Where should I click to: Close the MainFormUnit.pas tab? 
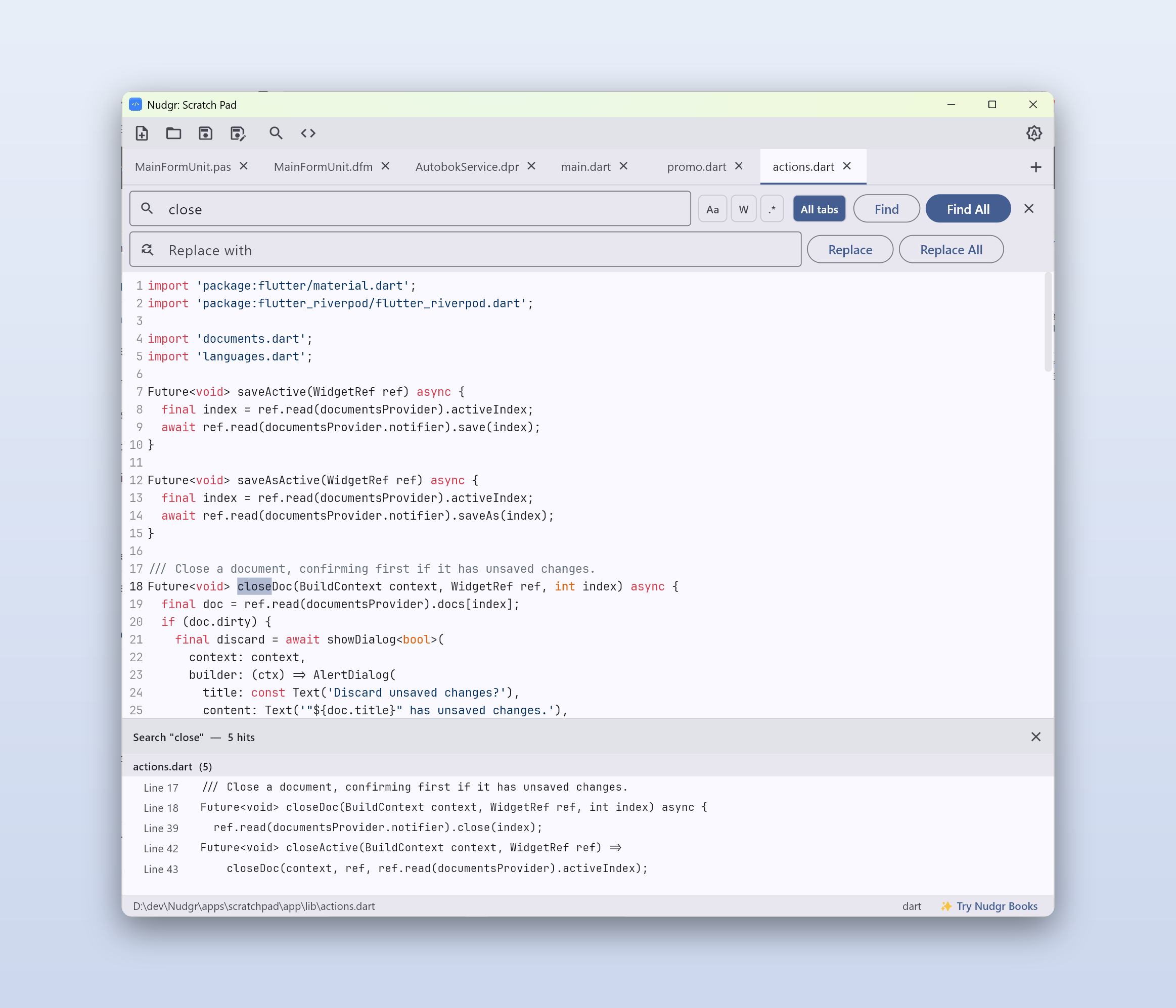(x=244, y=166)
